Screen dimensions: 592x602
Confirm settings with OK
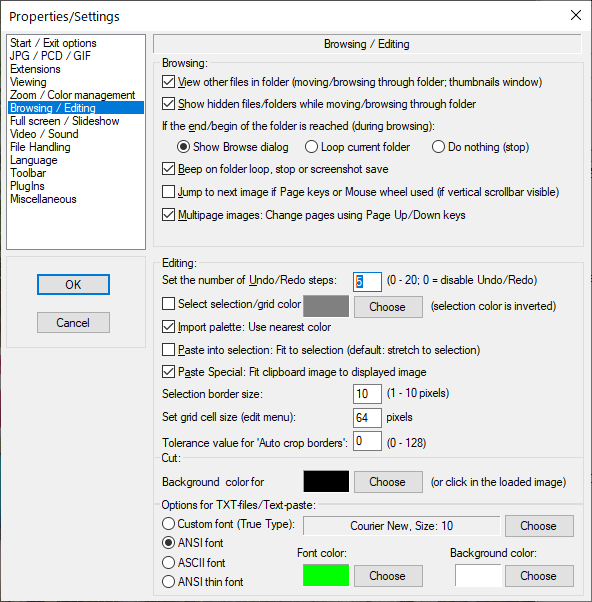point(73,284)
